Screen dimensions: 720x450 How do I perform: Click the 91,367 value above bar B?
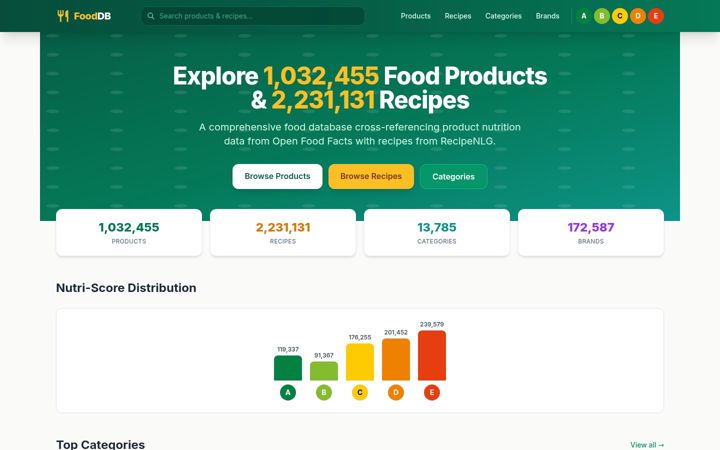[324, 355]
